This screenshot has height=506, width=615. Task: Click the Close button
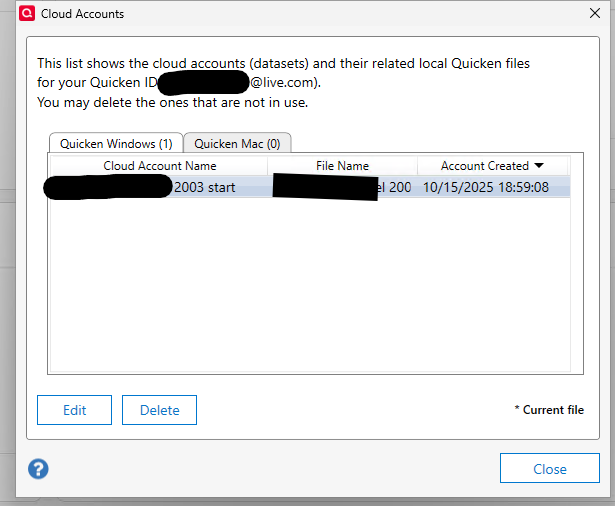coord(549,468)
